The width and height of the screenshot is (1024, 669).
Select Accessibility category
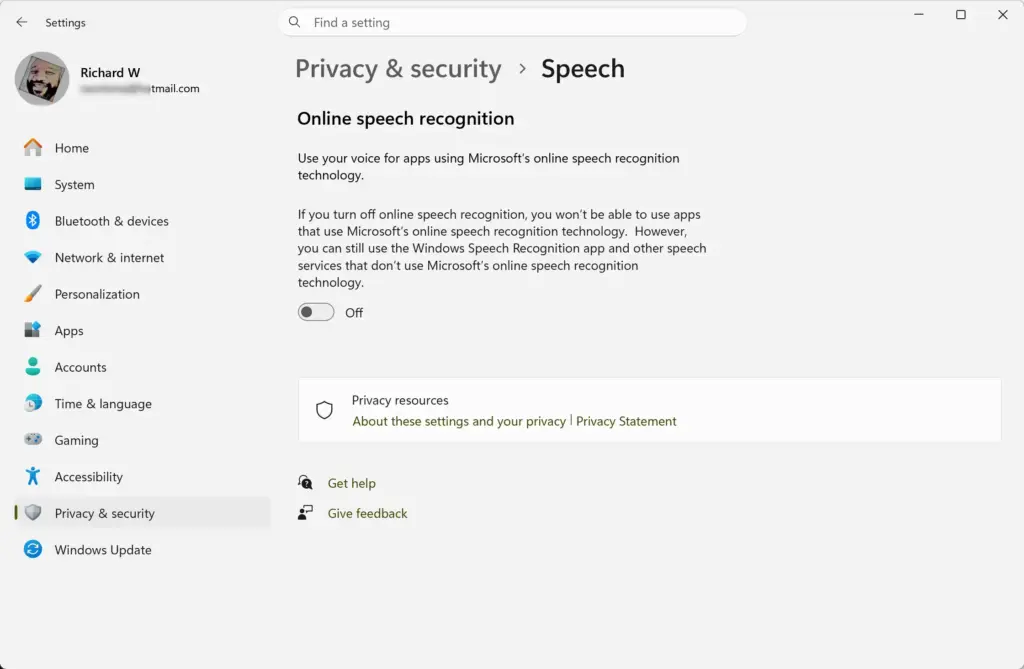pyautogui.click(x=142, y=477)
